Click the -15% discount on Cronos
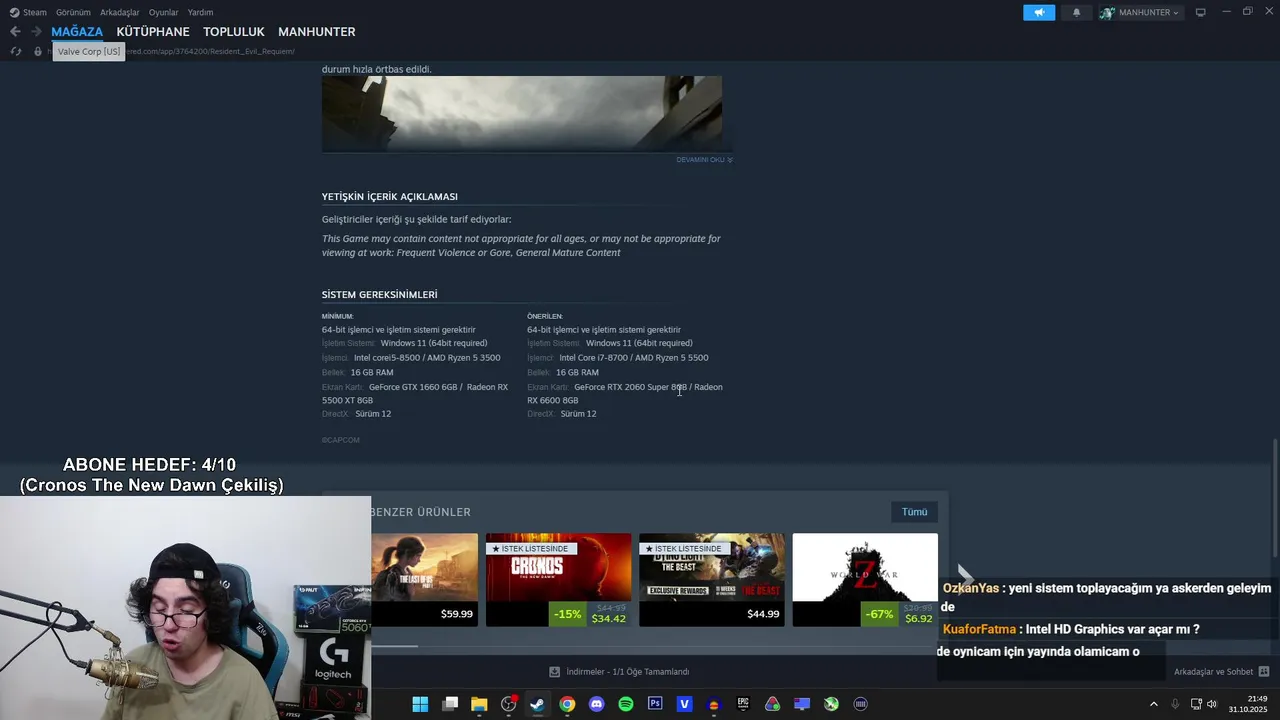1280x720 pixels. pyautogui.click(x=568, y=614)
